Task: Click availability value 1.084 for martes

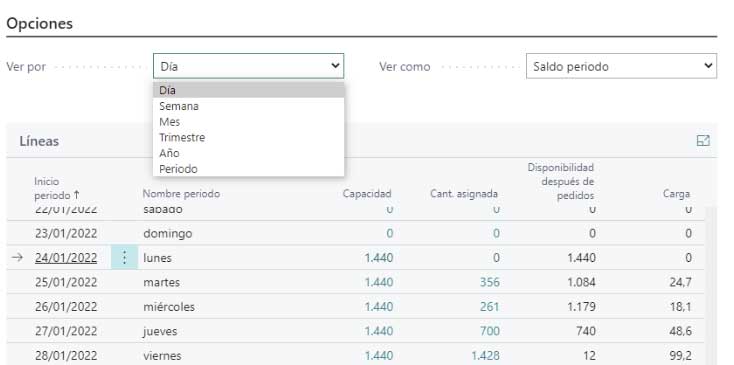Action: pos(581,282)
